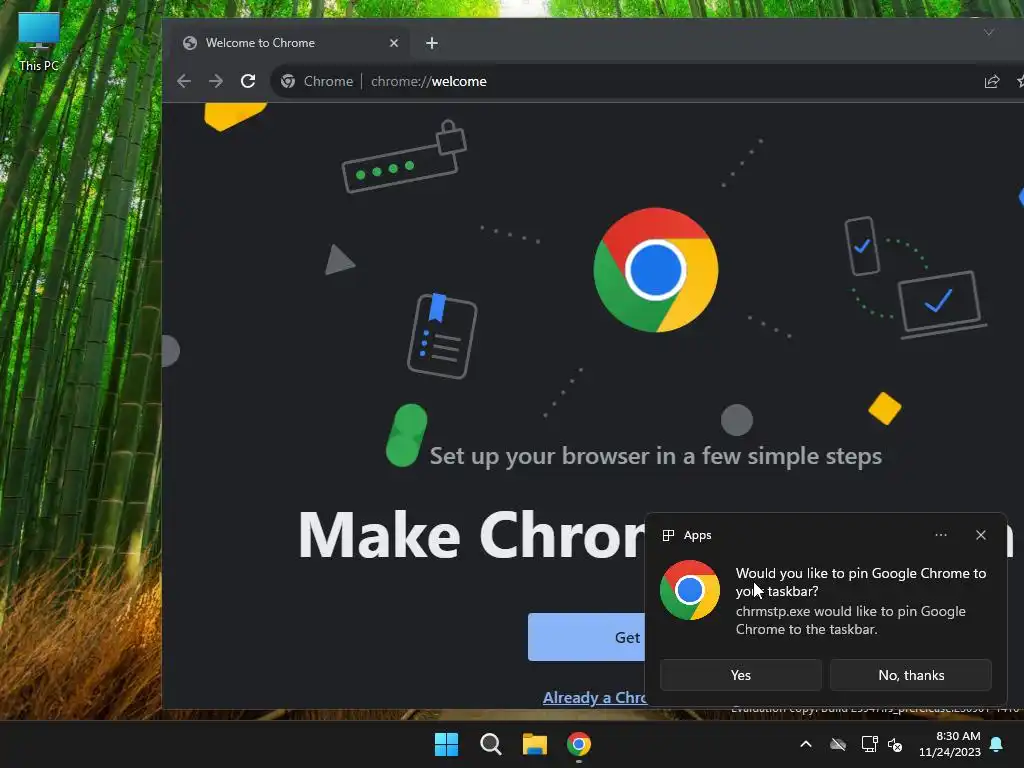Dismiss the Apps notification with X

click(981, 535)
